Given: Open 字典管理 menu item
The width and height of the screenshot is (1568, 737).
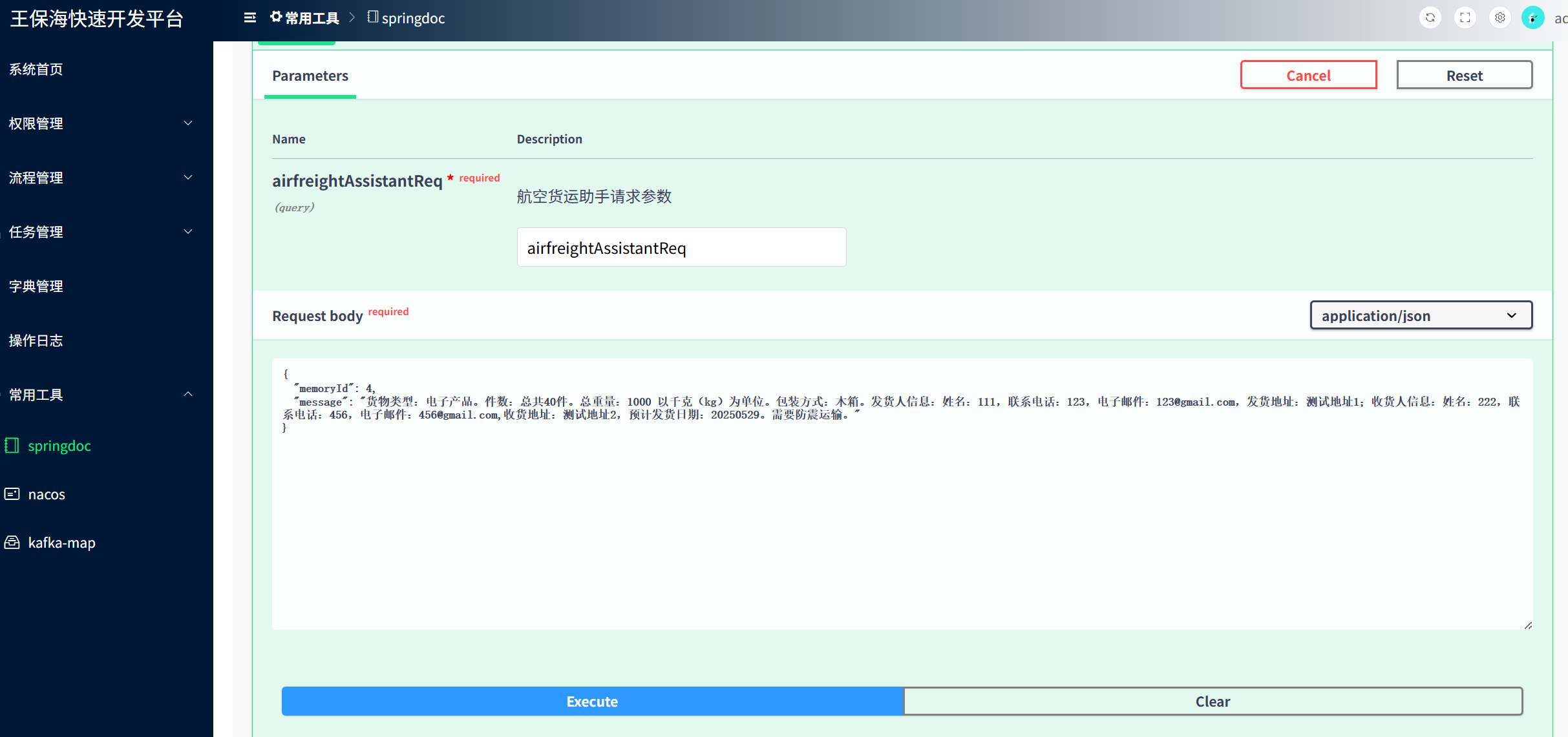Looking at the screenshot, I should (36, 286).
